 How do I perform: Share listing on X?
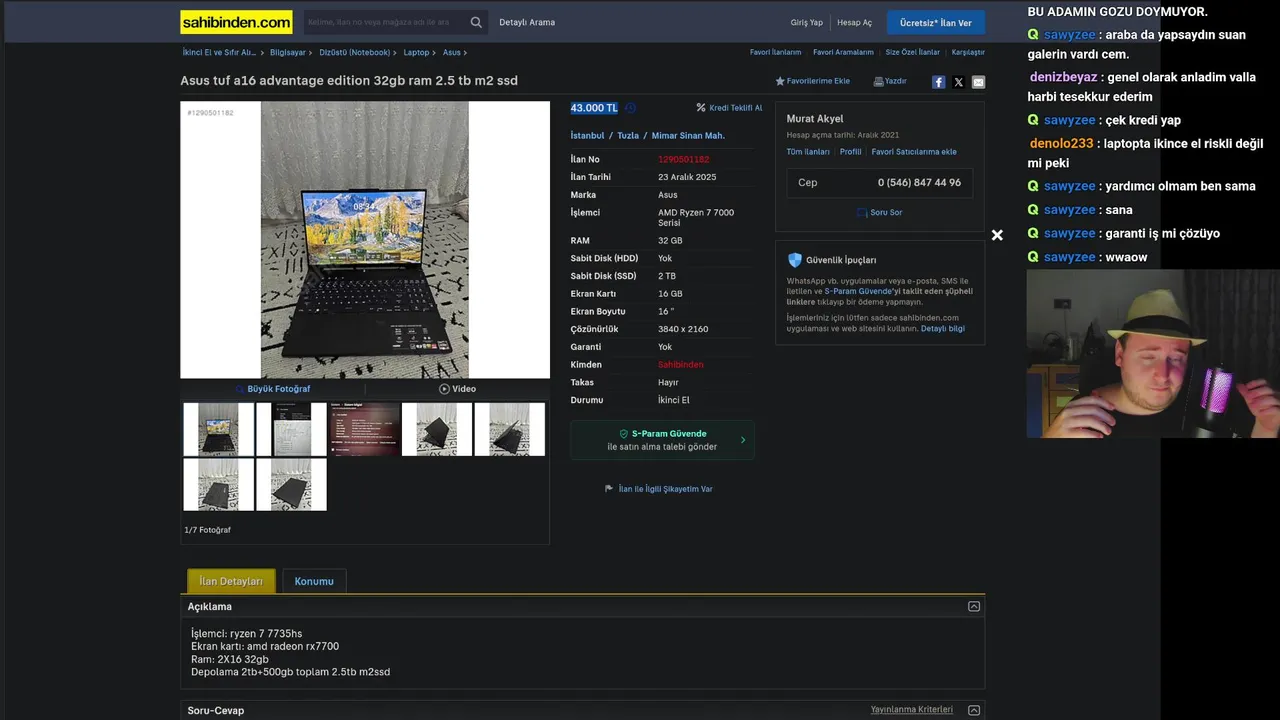958,82
